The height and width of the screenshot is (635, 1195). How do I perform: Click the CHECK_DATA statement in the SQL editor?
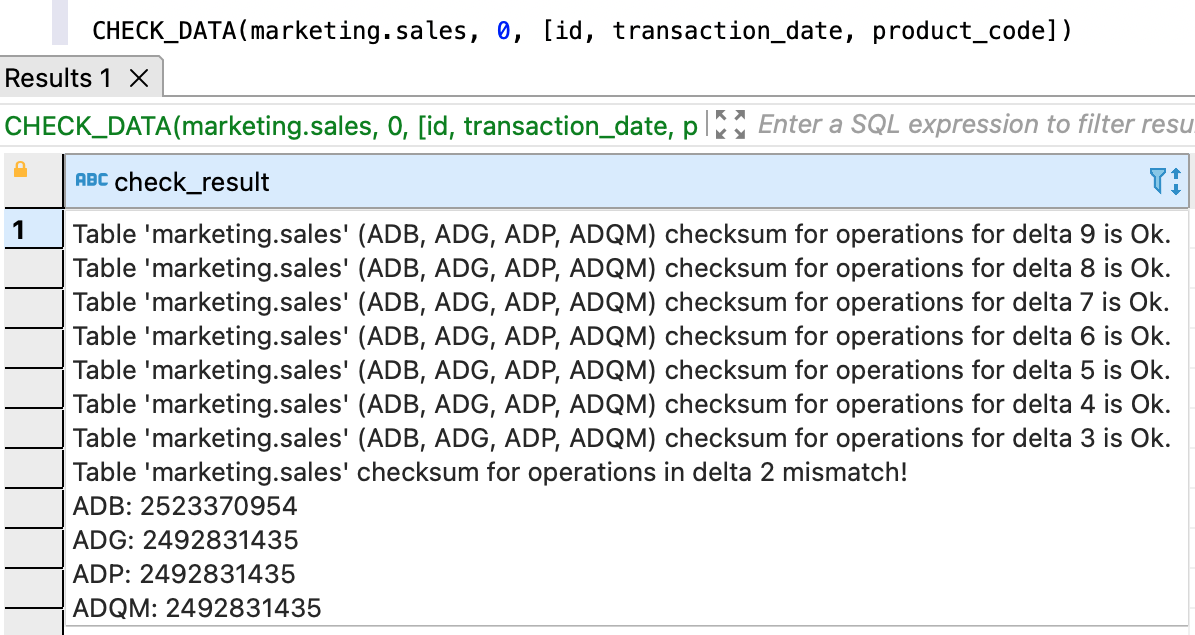[x=582, y=30]
